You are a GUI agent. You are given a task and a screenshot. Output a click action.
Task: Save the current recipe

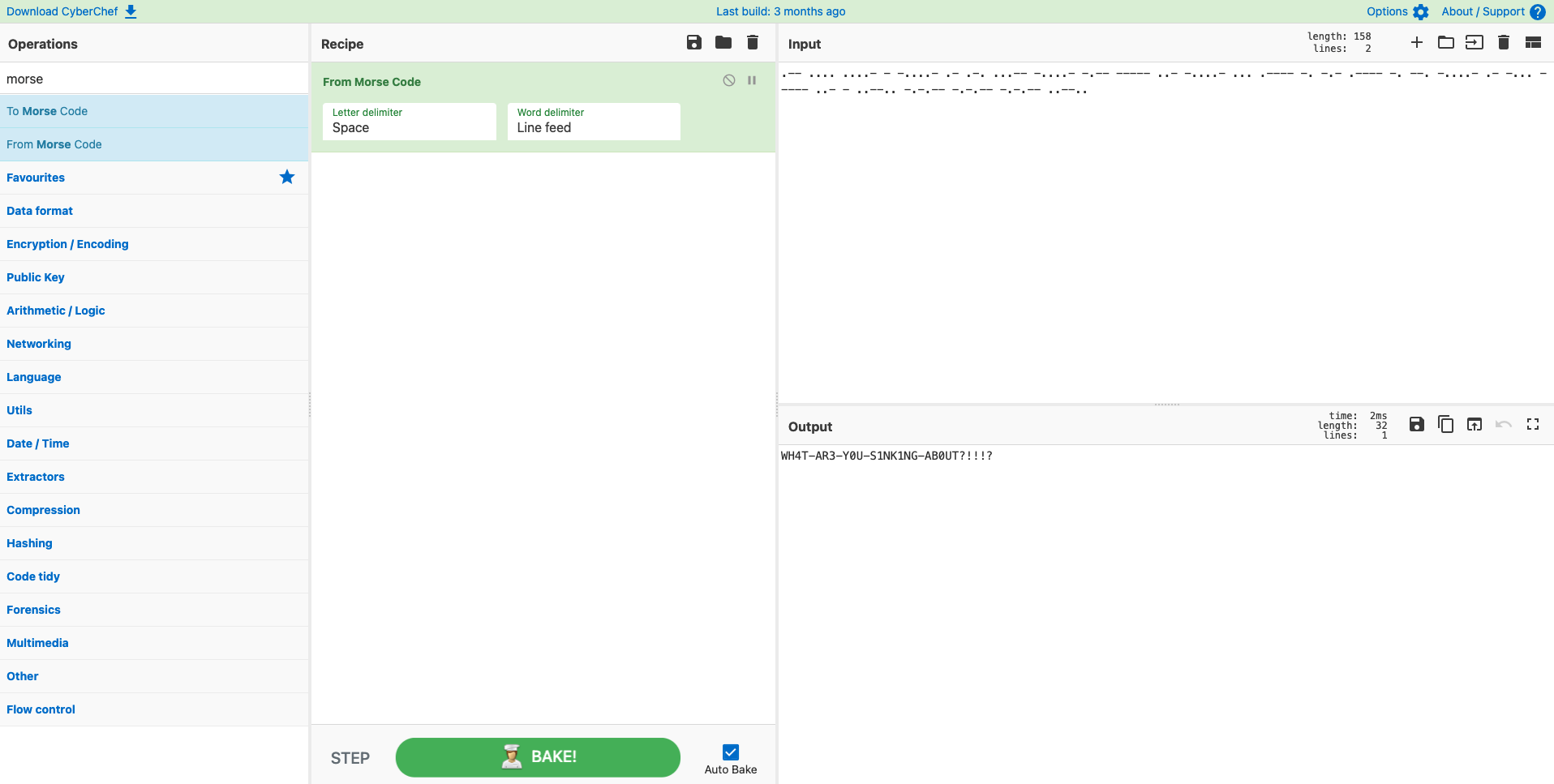[x=693, y=43]
